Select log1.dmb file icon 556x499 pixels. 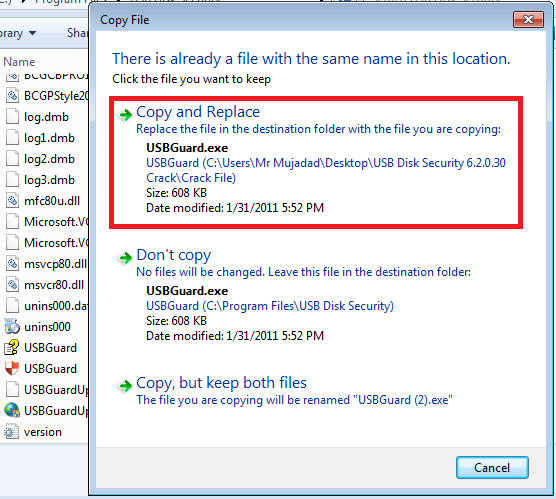[x=12, y=138]
